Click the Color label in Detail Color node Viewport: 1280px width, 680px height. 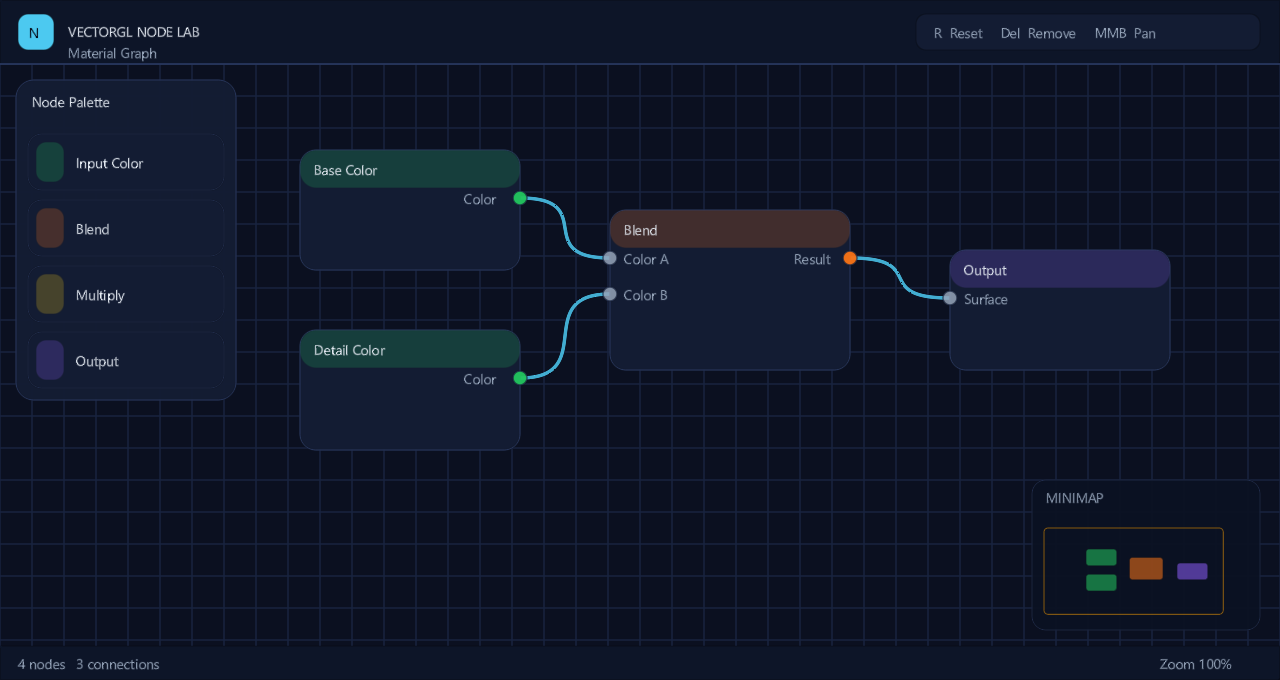[479, 379]
